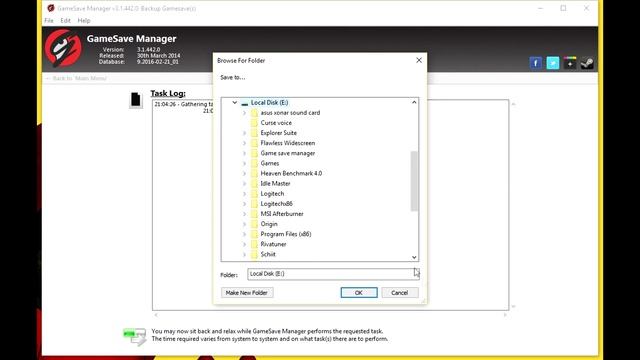The width and height of the screenshot is (640, 360).
Task: Cancel the Browse For Folder dialog
Action: pos(400,293)
